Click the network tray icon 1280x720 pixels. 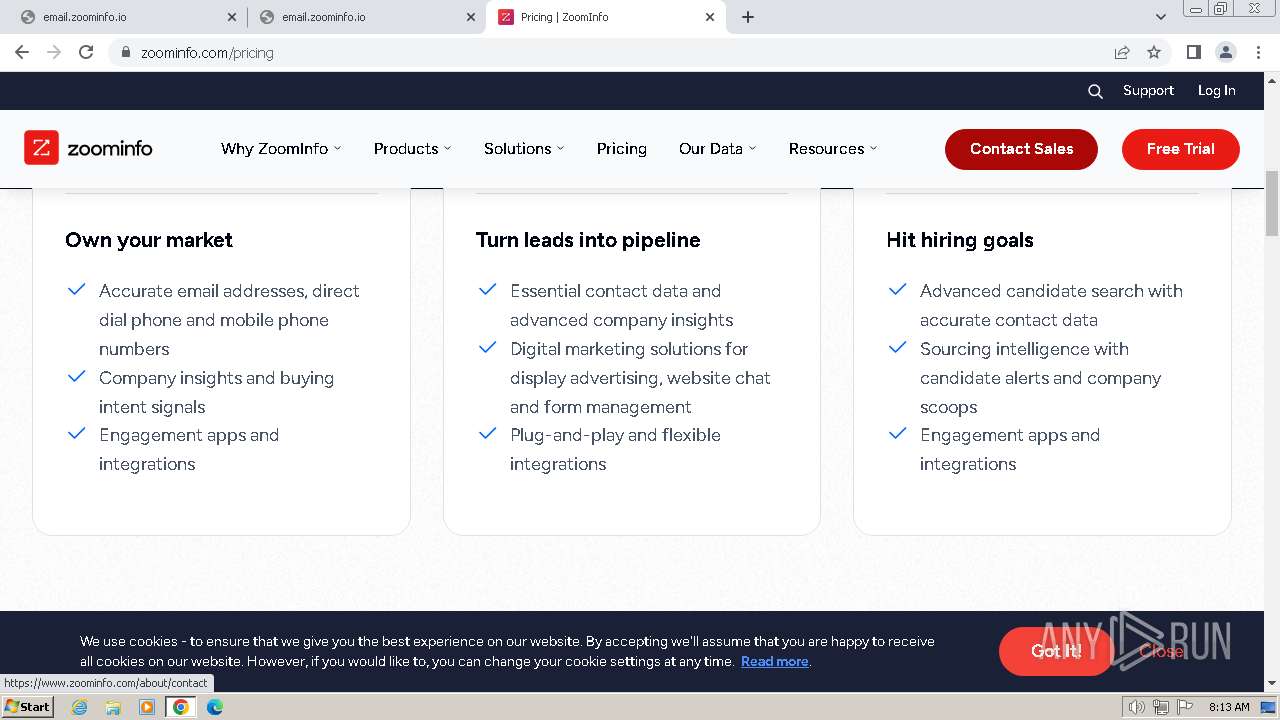tap(1161, 707)
